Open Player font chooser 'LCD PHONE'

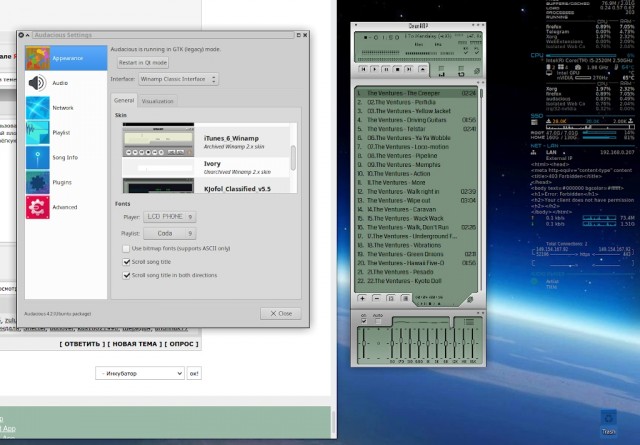tap(169, 217)
